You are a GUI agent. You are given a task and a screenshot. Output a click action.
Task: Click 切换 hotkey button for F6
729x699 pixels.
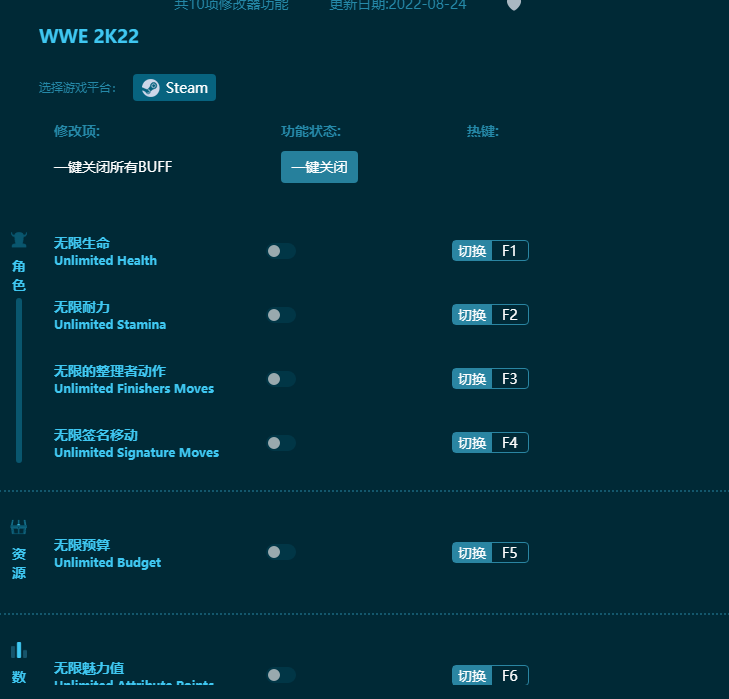tap(472, 675)
